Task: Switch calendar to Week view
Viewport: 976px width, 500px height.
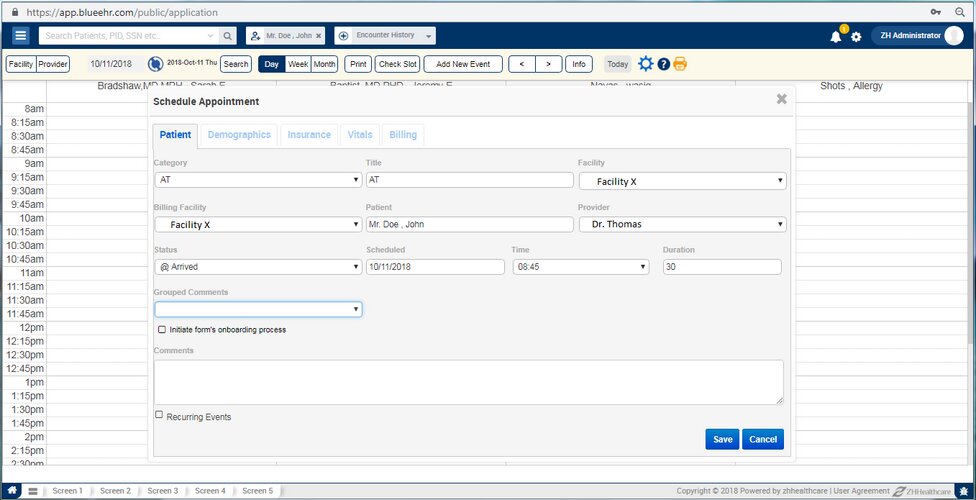Action: [298, 64]
